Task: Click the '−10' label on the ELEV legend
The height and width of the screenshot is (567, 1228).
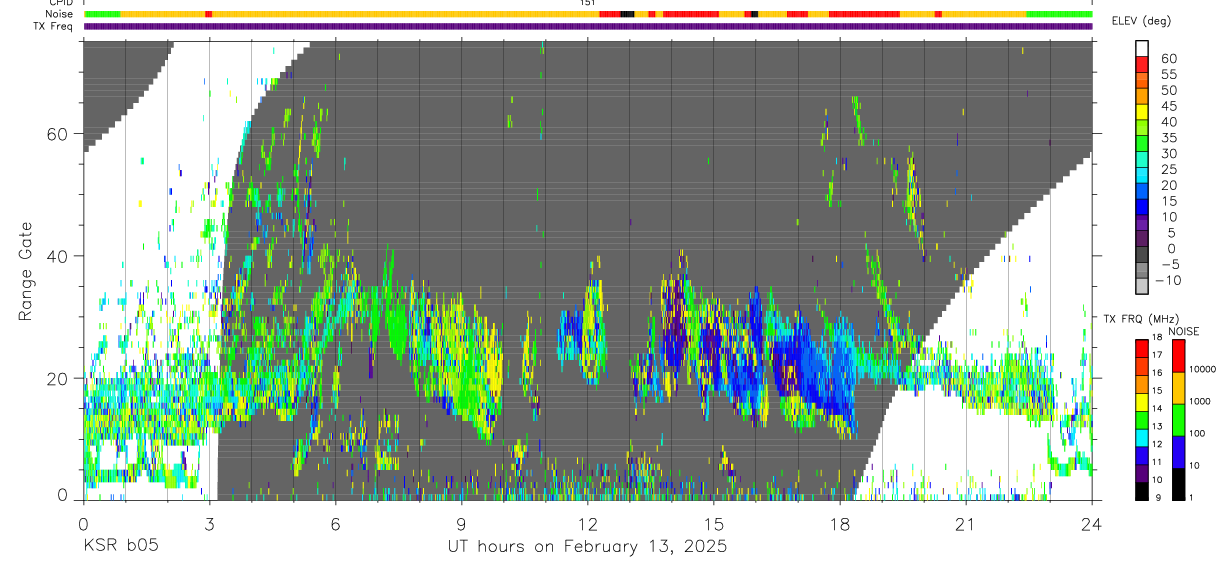Action: coord(1167,280)
